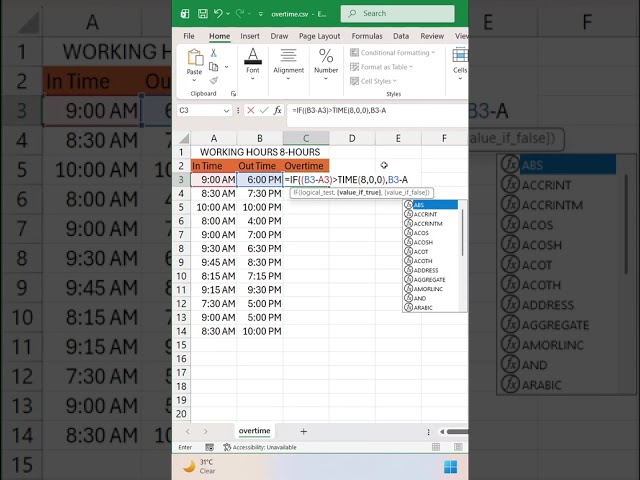640x480 pixels.
Task: Click cell with 10:00 AM in row 5
Action: click(213, 207)
